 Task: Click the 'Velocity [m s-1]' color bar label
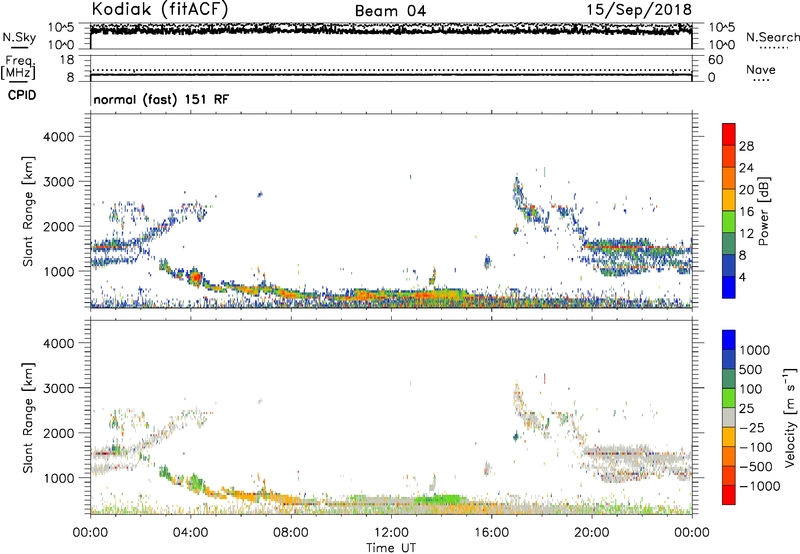tap(790, 417)
